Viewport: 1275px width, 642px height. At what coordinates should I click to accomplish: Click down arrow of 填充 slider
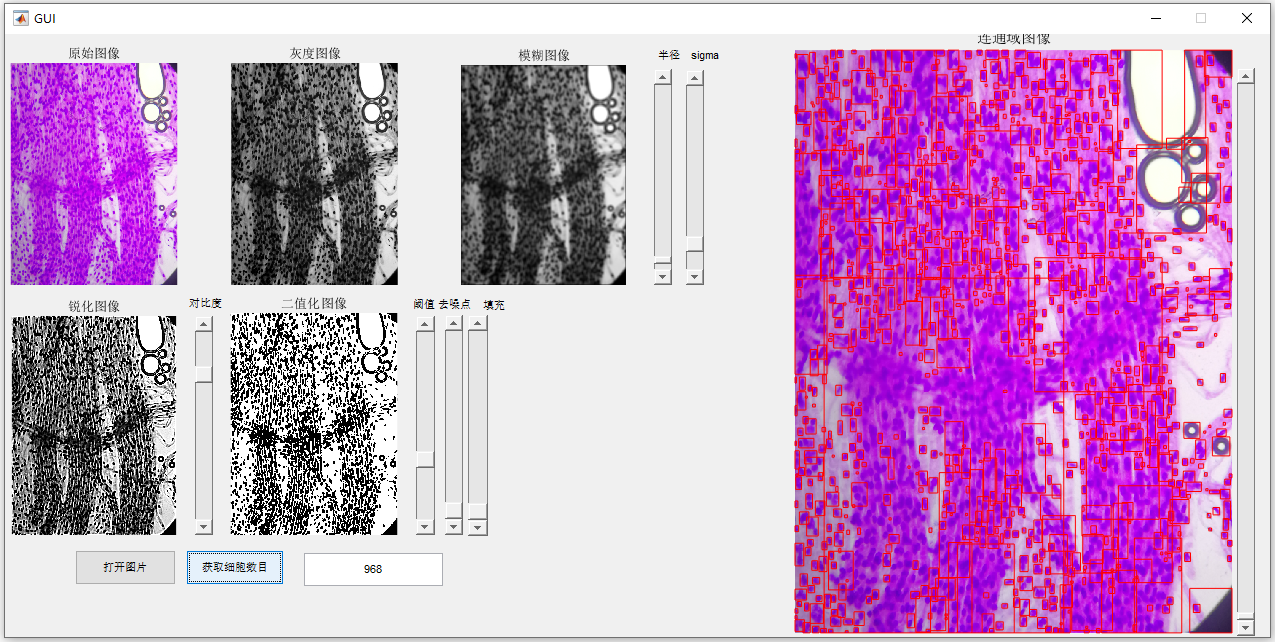[x=478, y=526]
